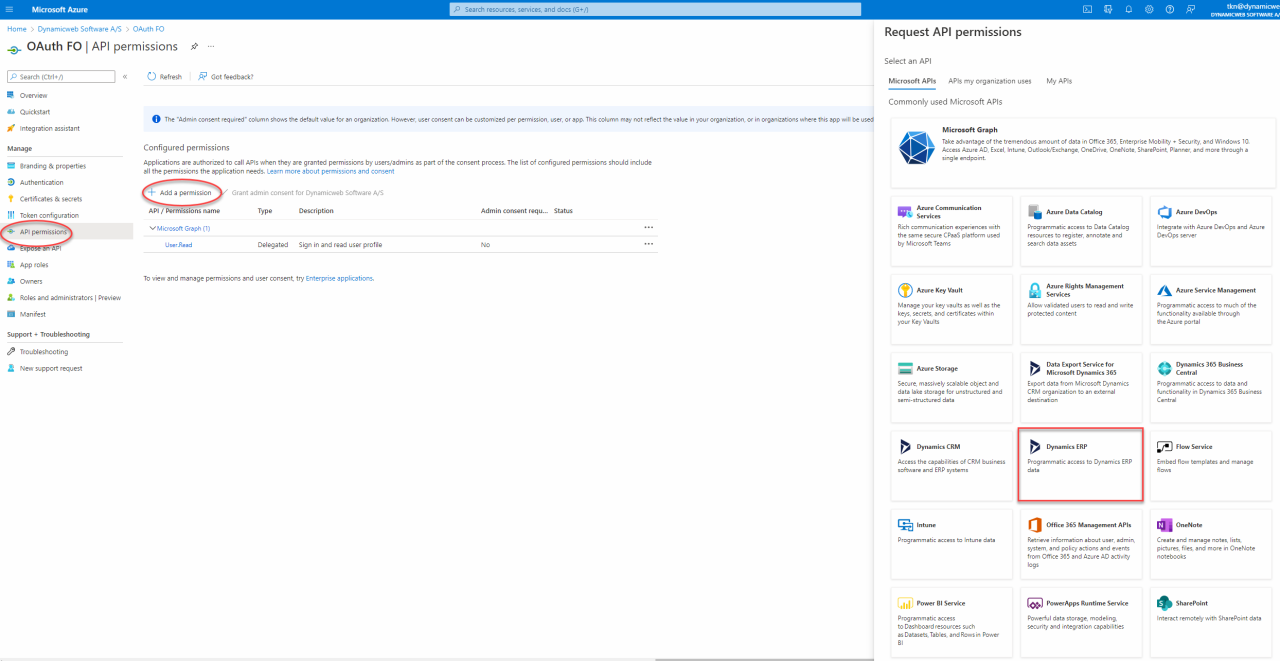The height and width of the screenshot is (661, 1280).
Task: Click the top Azure search resources field
Action: coord(655,9)
